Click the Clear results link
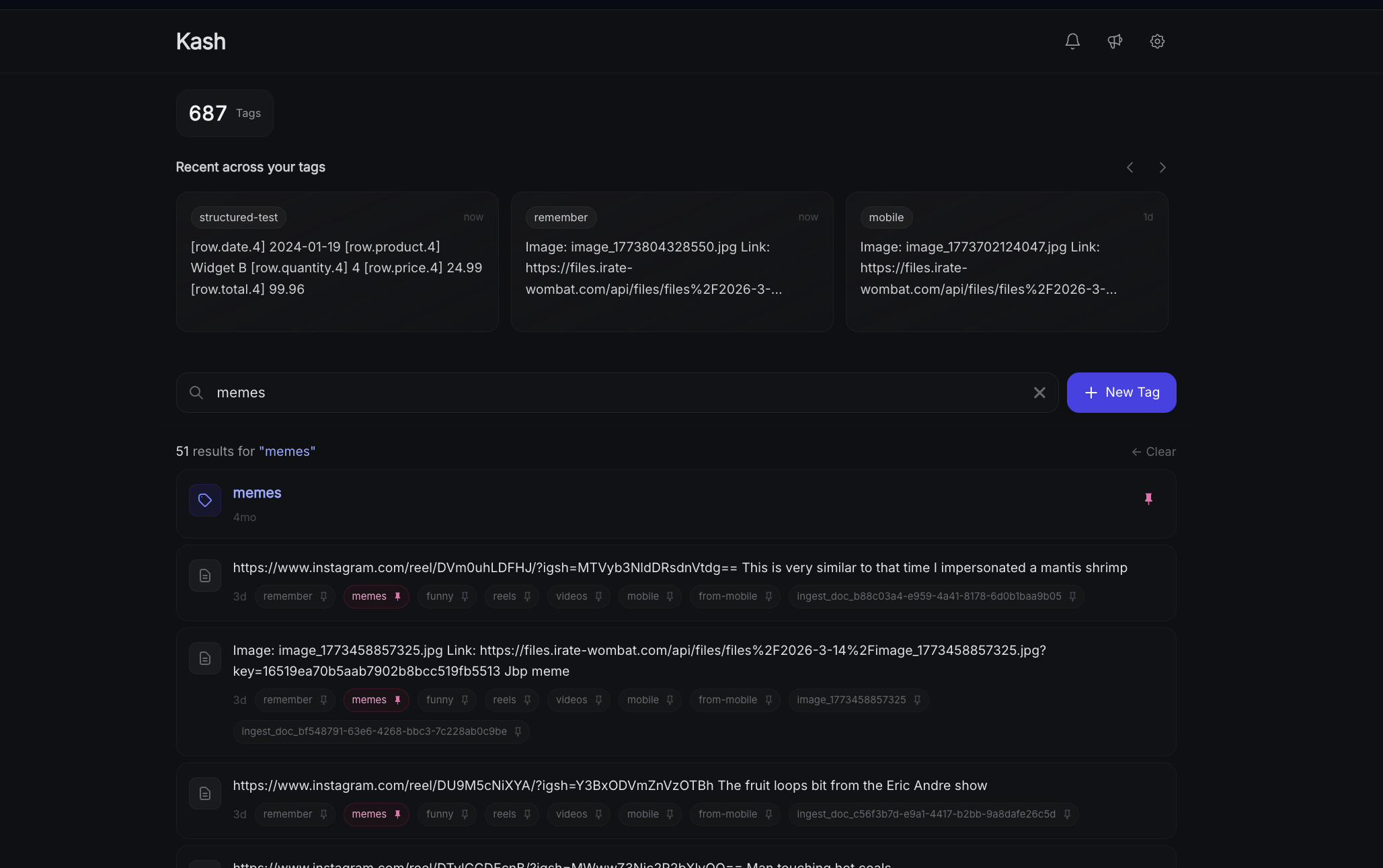Screen dimensions: 1383x868 (1154, 452)
